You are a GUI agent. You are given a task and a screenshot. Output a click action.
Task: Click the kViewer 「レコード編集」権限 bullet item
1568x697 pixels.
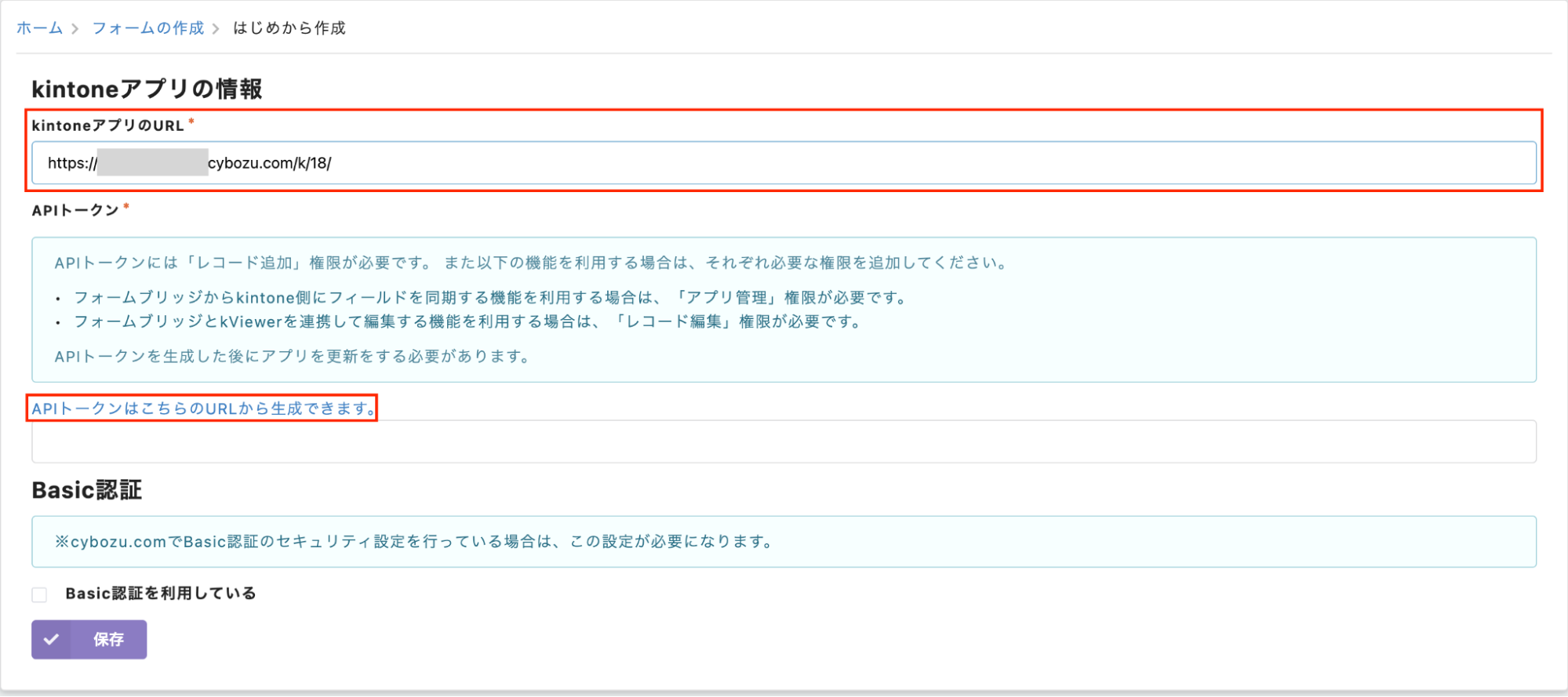[x=467, y=321]
